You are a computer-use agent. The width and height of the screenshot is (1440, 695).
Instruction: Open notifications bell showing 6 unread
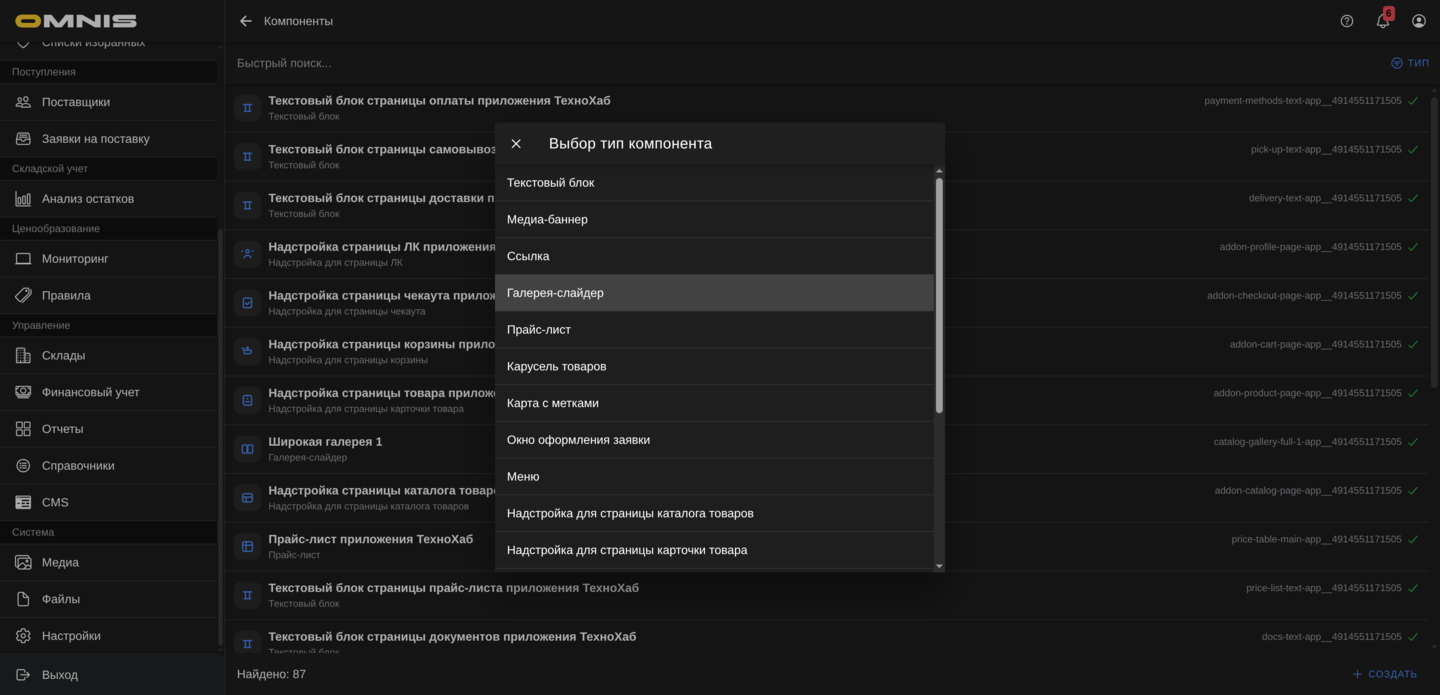[x=1382, y=20]
